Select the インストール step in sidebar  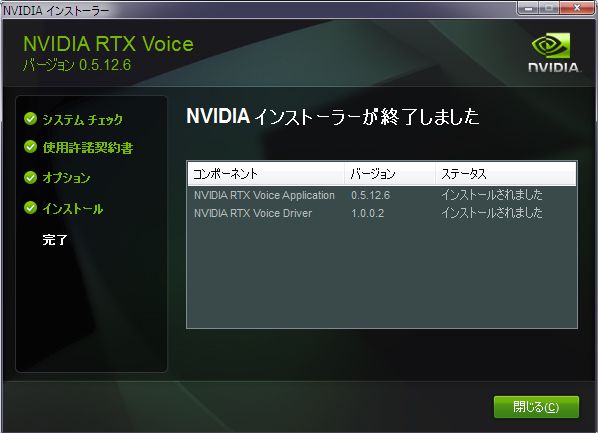coord(73,209)
